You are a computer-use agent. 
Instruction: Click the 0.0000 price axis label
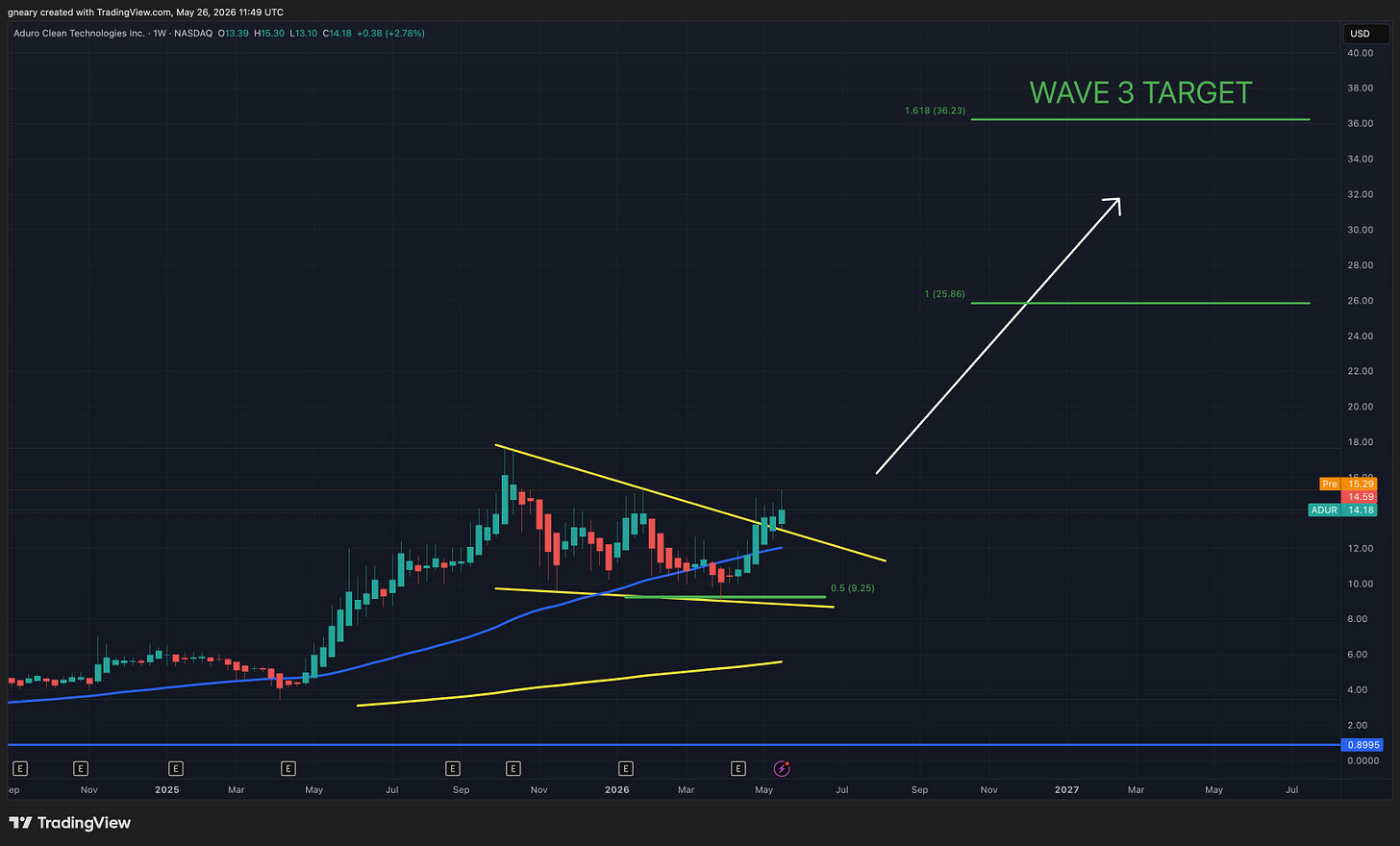point(1362,760)
